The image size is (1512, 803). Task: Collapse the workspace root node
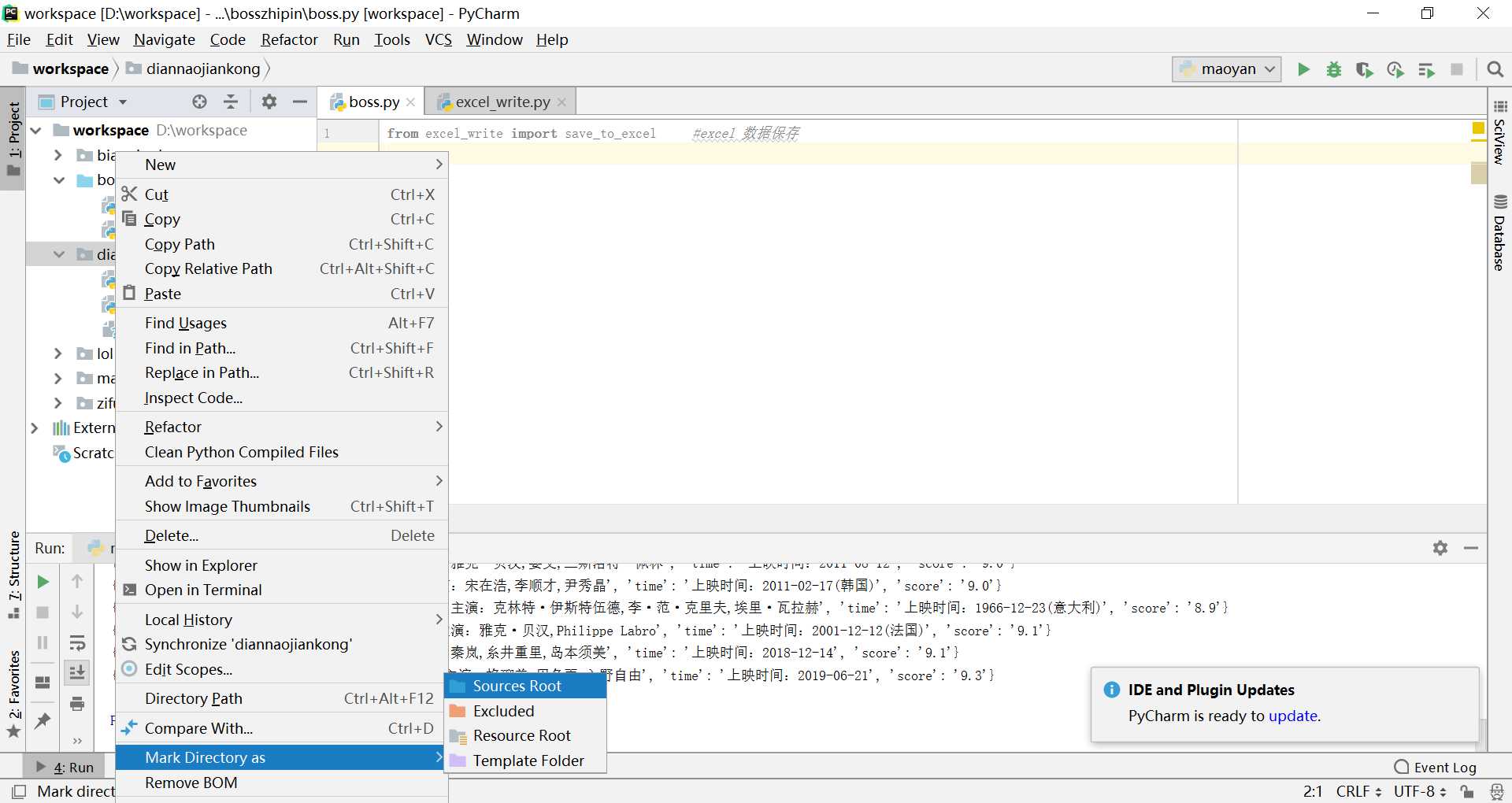(x=36, y=130)
